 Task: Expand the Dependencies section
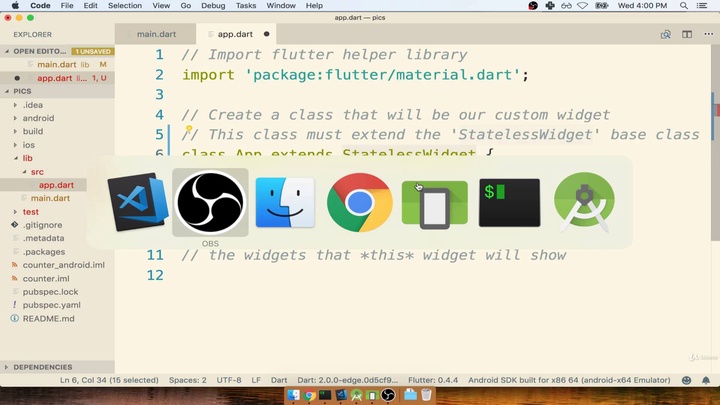tap(42, 367)
